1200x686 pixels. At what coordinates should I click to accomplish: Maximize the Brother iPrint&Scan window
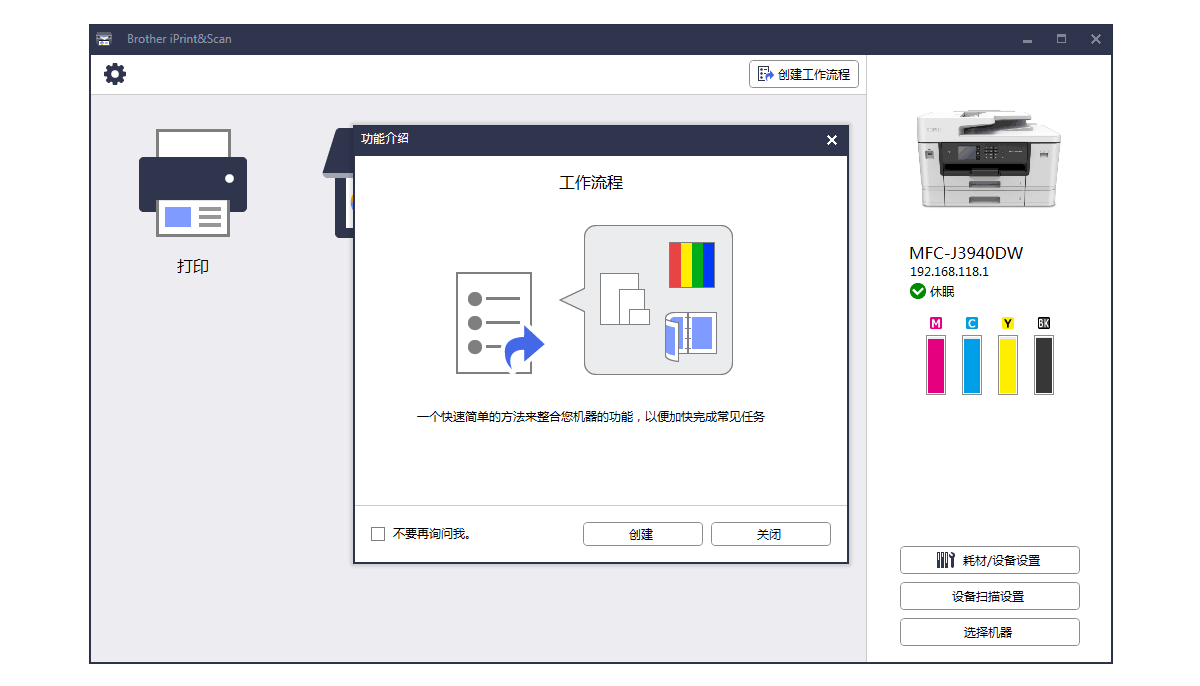1061,39
